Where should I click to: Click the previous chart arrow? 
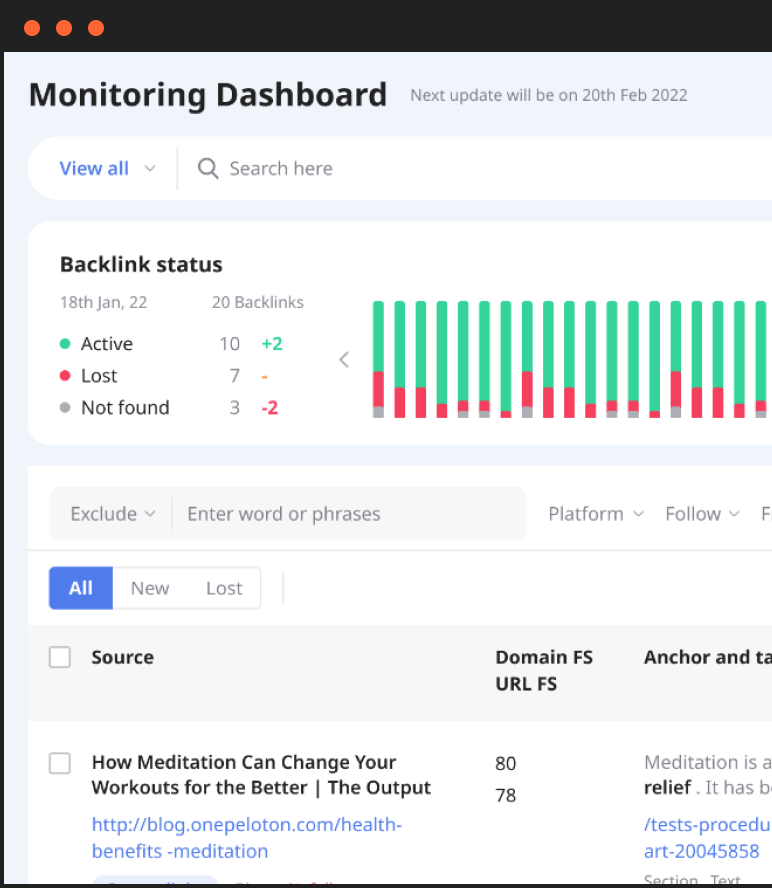click(344, 360)
